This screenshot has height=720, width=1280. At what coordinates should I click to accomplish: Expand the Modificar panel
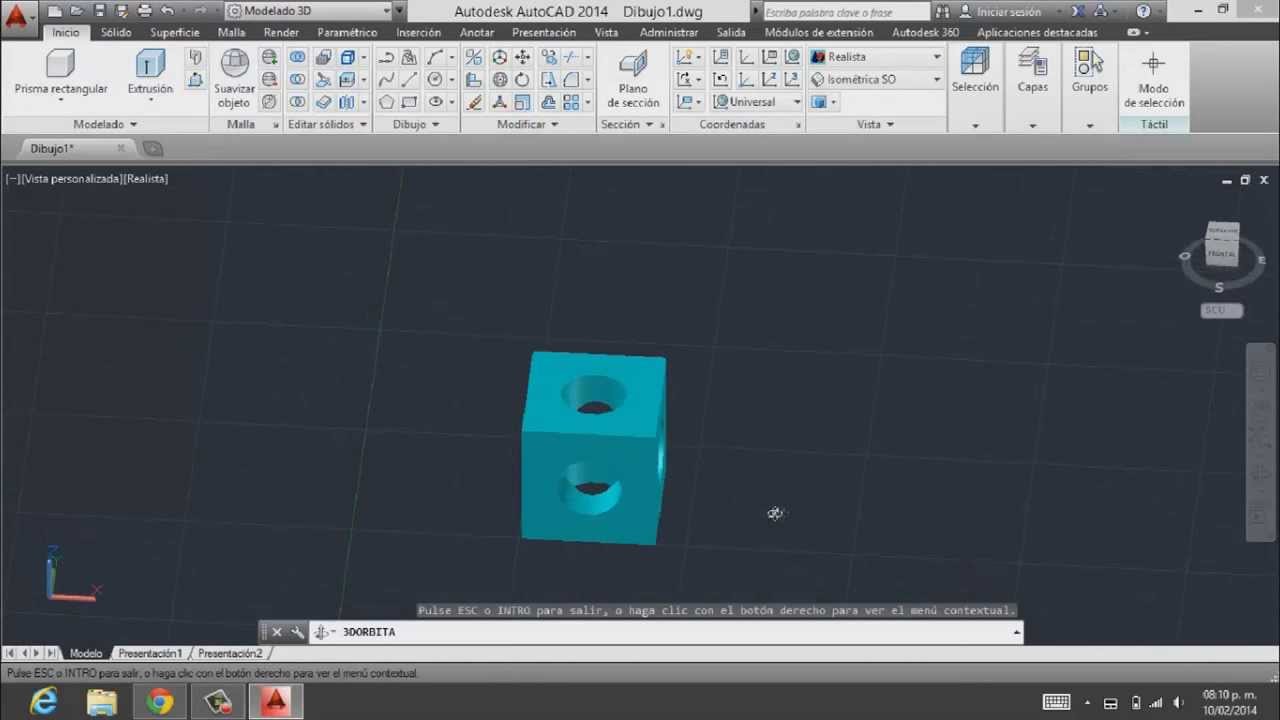[528, 124]
